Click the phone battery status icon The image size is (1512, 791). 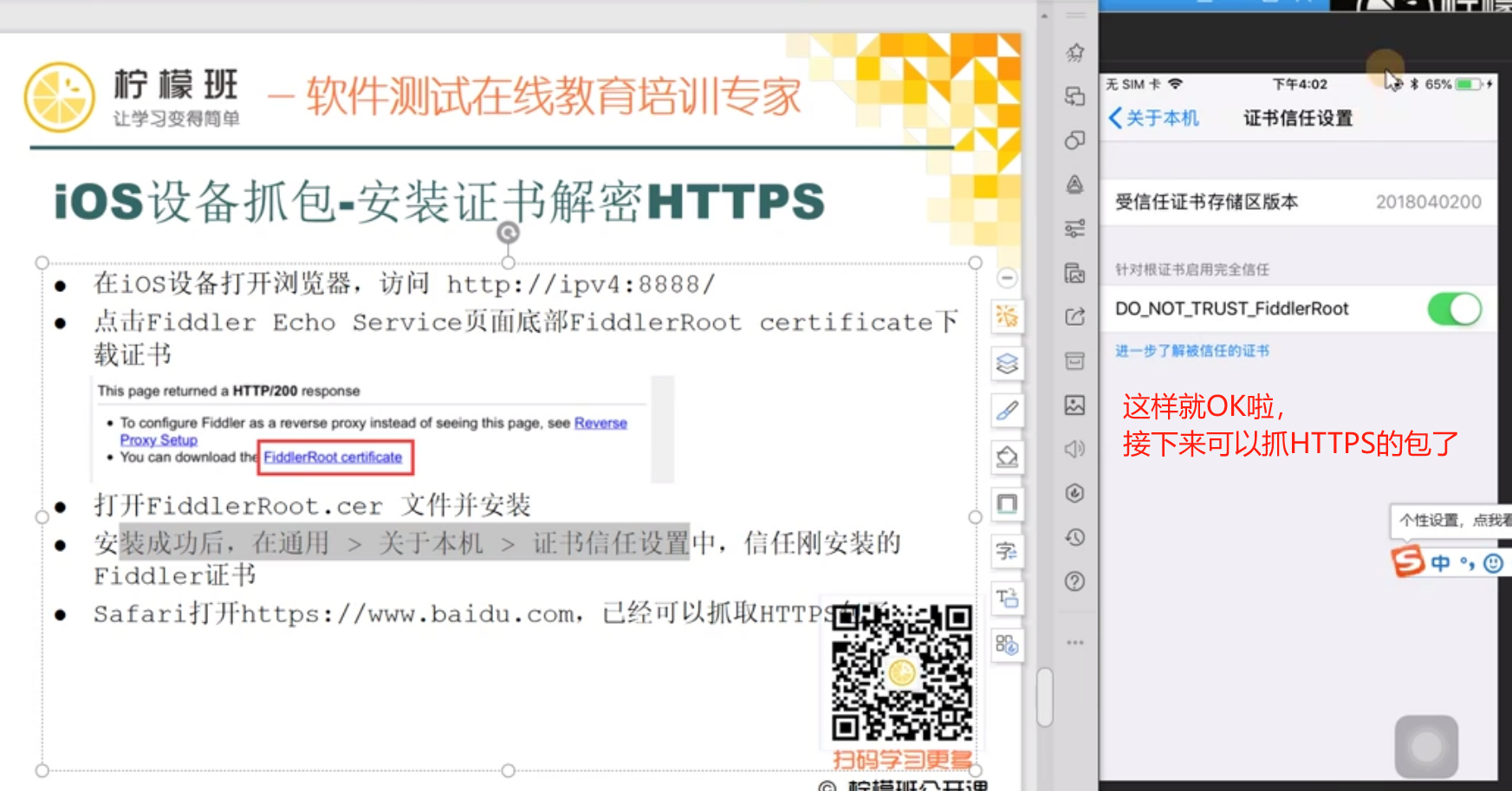(x=1470, y=84)
